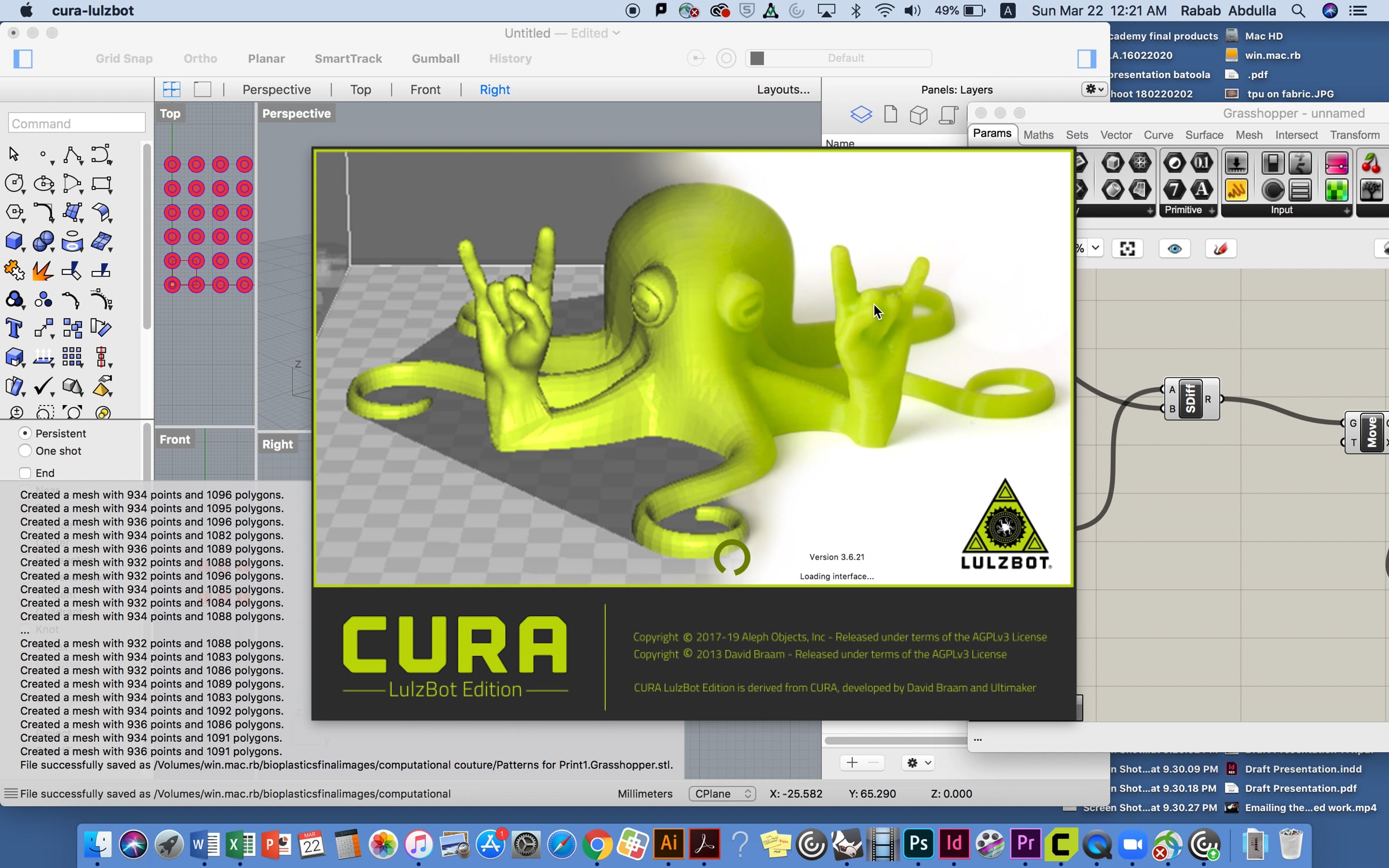Open the cube icon panel

[x=918, y=115]
